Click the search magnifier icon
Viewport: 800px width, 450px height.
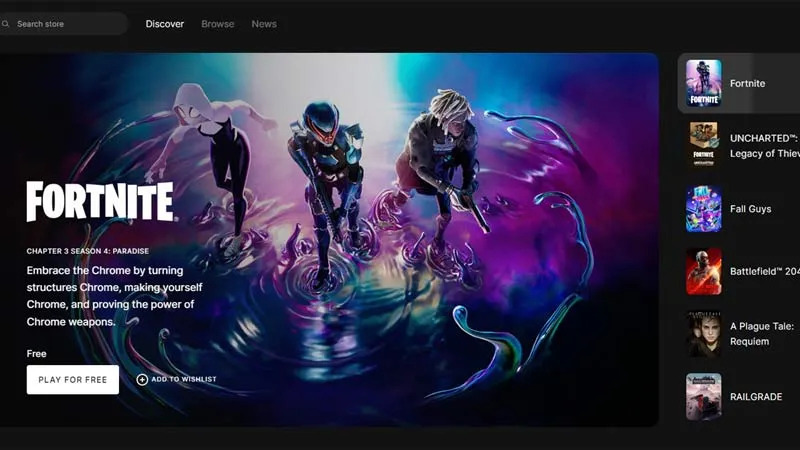point(5,23)
